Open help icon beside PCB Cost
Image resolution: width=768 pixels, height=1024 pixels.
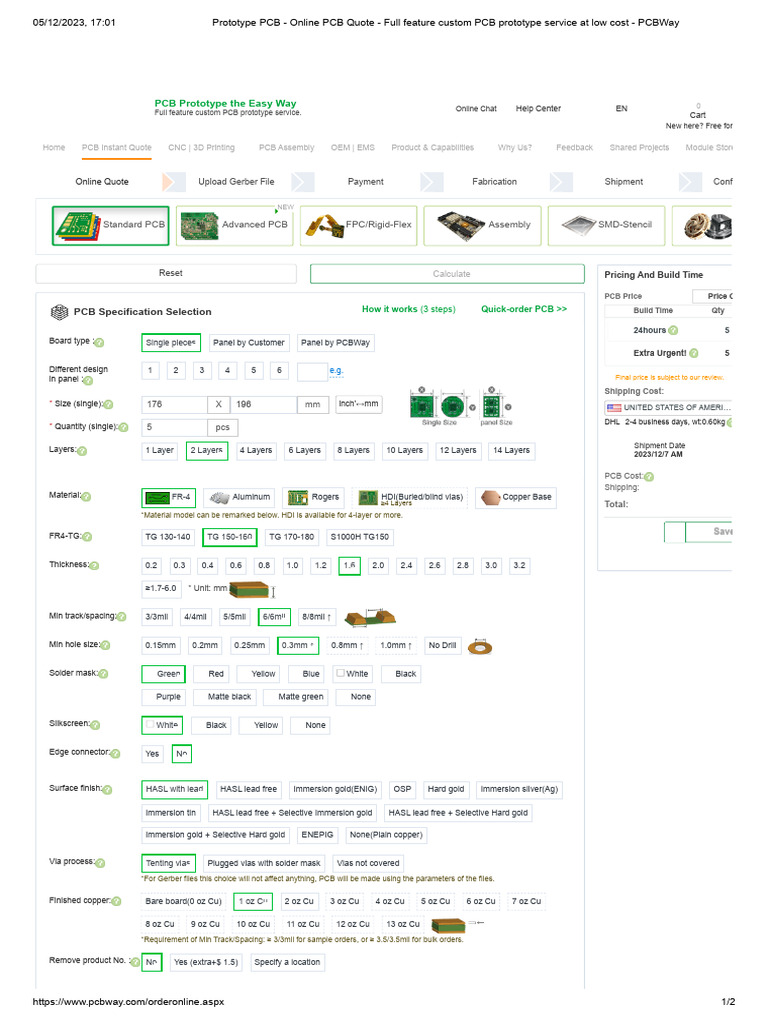coord(649,477)
